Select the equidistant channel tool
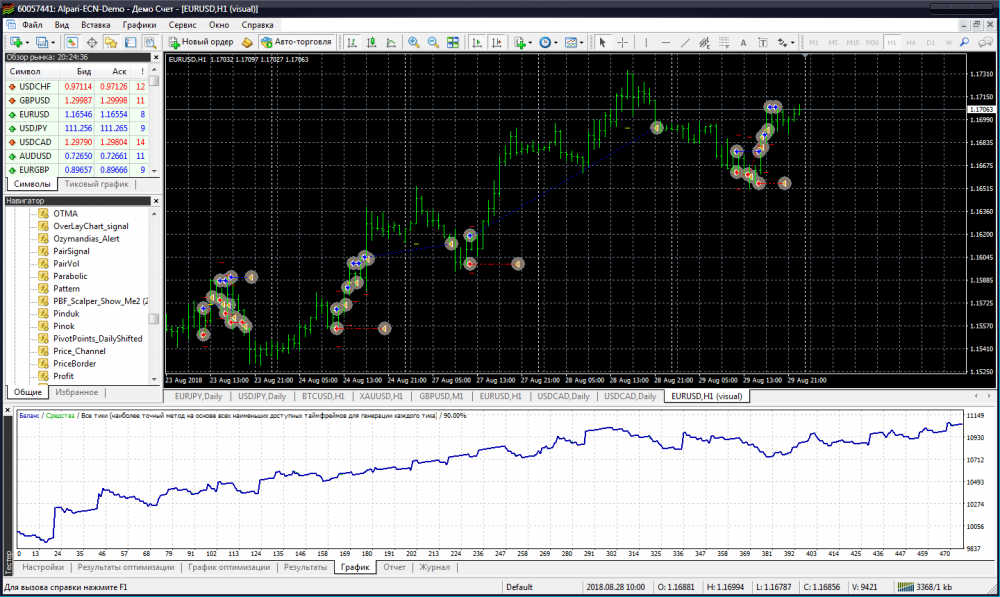Viewport: 1000px width, 597px height. pyautogui.click(x=704, y=42)
